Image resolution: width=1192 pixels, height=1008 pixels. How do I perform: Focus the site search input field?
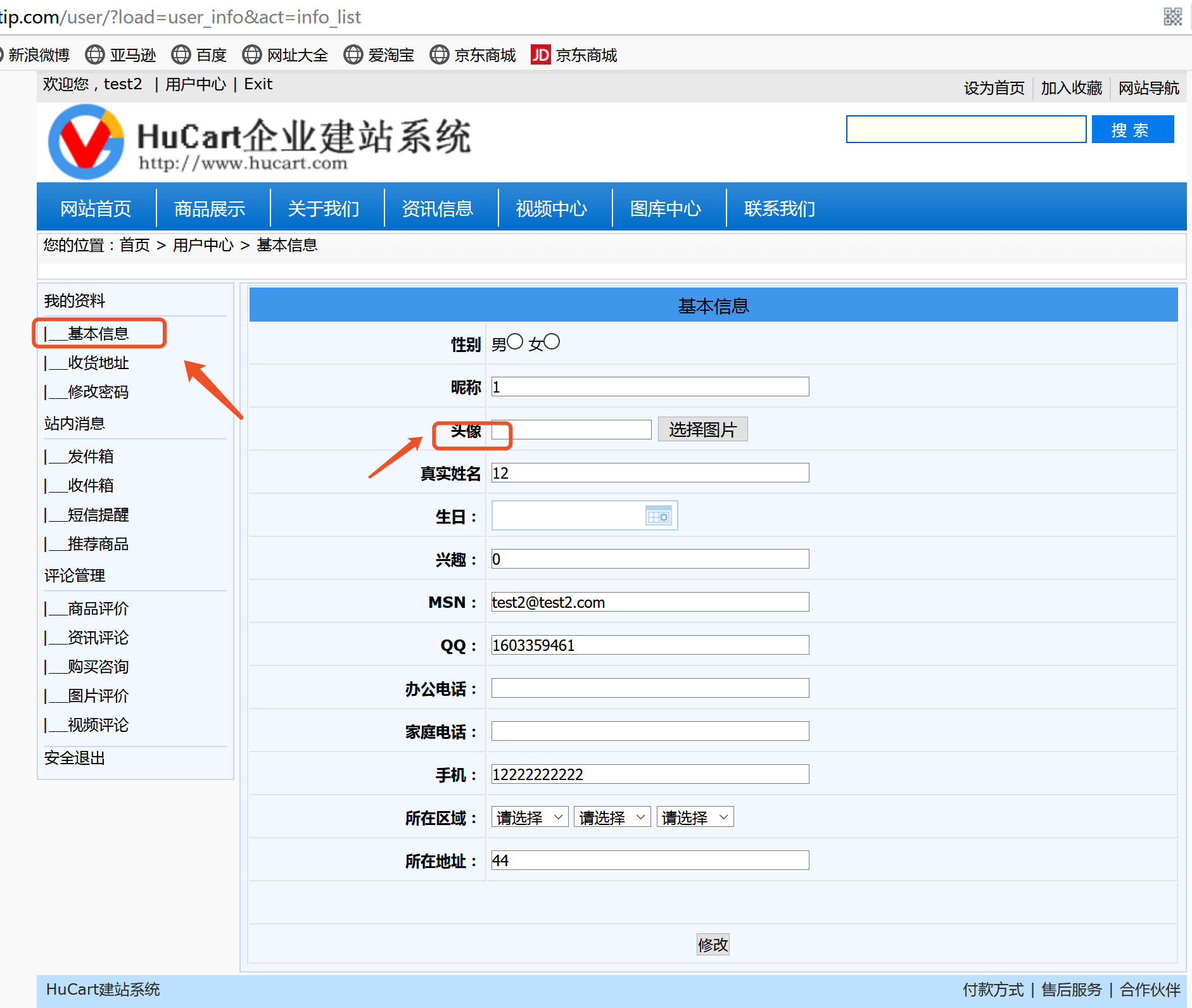coord(966,129)
